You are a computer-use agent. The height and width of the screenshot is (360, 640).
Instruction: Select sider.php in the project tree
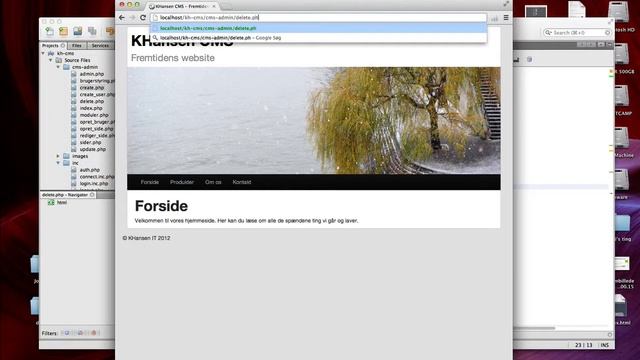pos(91,142)
